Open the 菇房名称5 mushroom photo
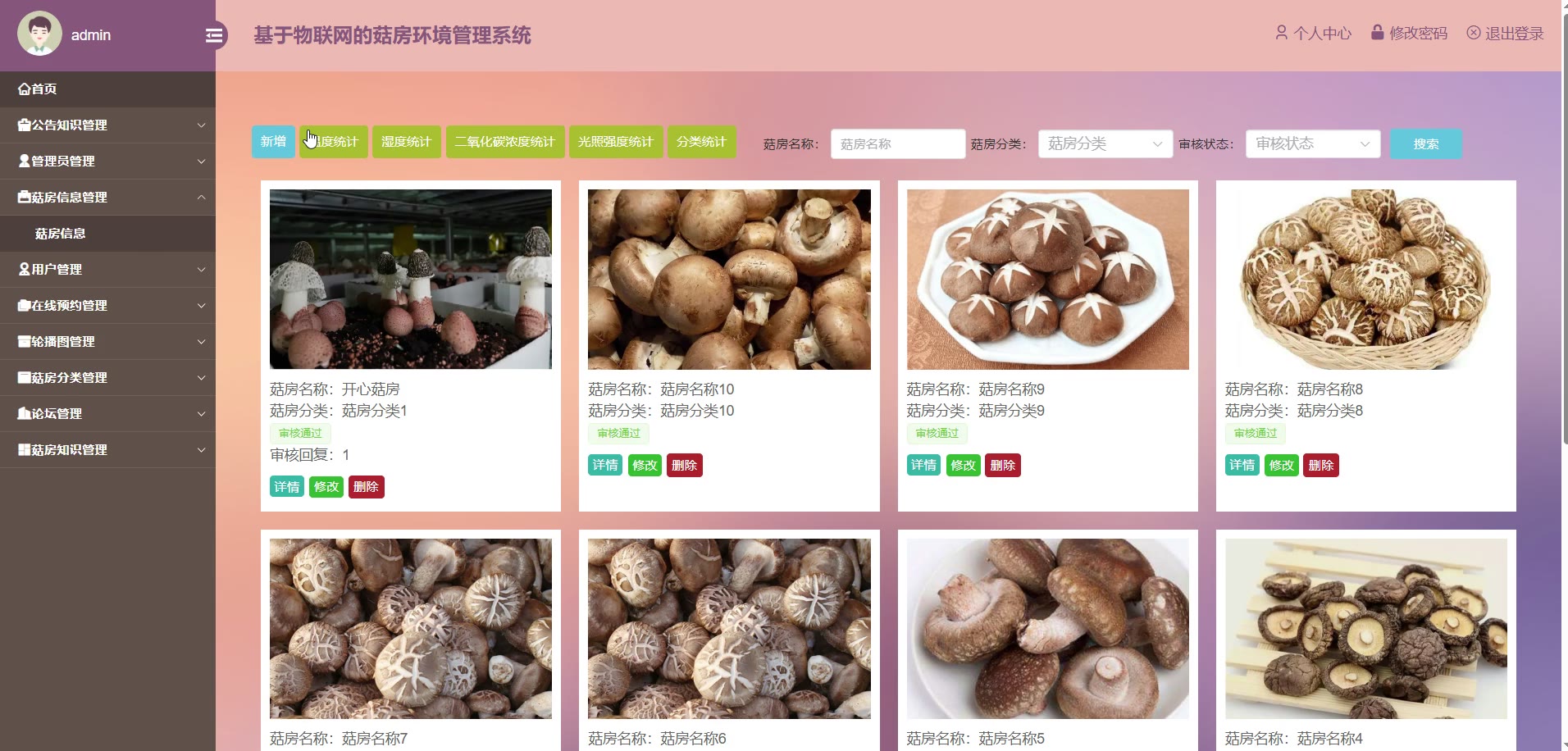This screenshot has width=1568, height=751. pos(1048,629)
